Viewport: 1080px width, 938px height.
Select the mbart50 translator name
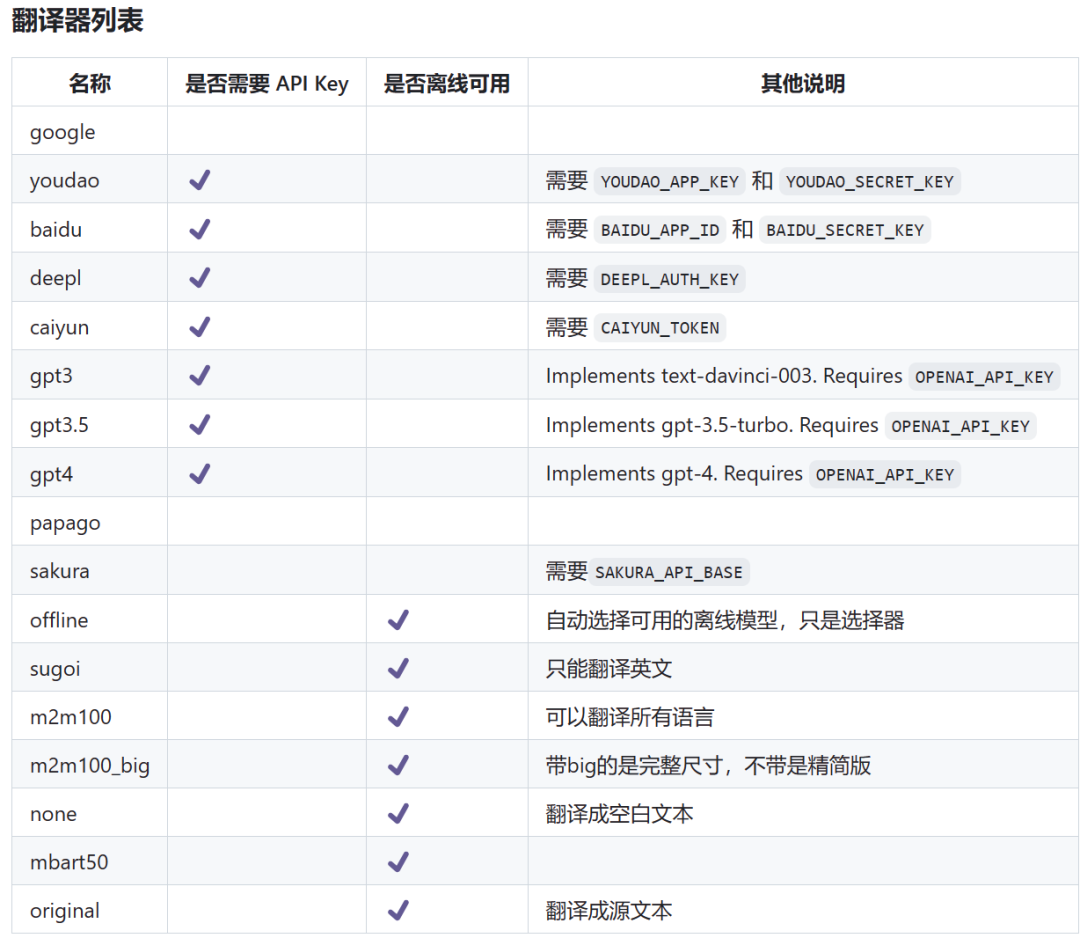coord(69,862)
